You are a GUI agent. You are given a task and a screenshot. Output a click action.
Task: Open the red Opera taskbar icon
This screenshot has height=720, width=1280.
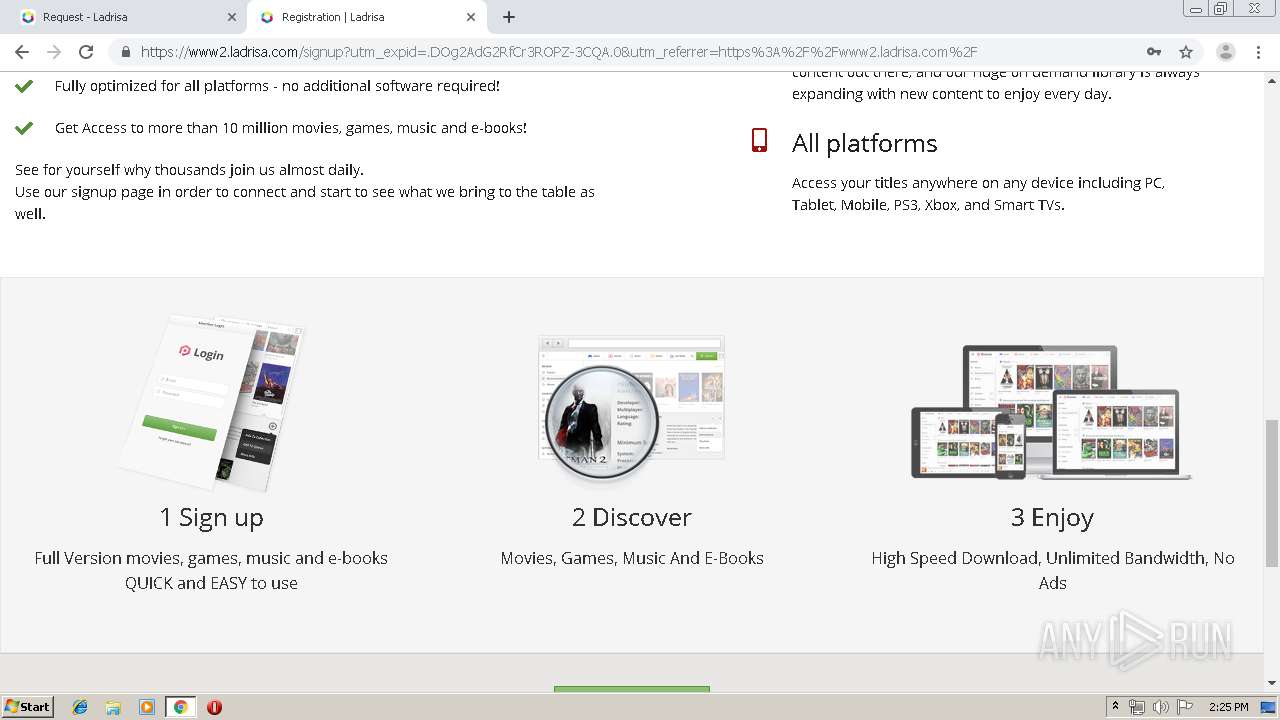214,707
